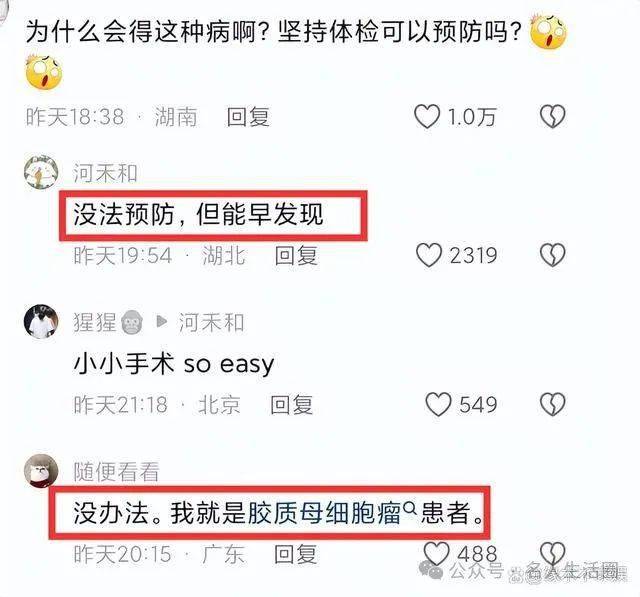Viewport: 640px width, 597px height.
Task: Open 河禾和's avatar picture
Action: tap(41, 172)
